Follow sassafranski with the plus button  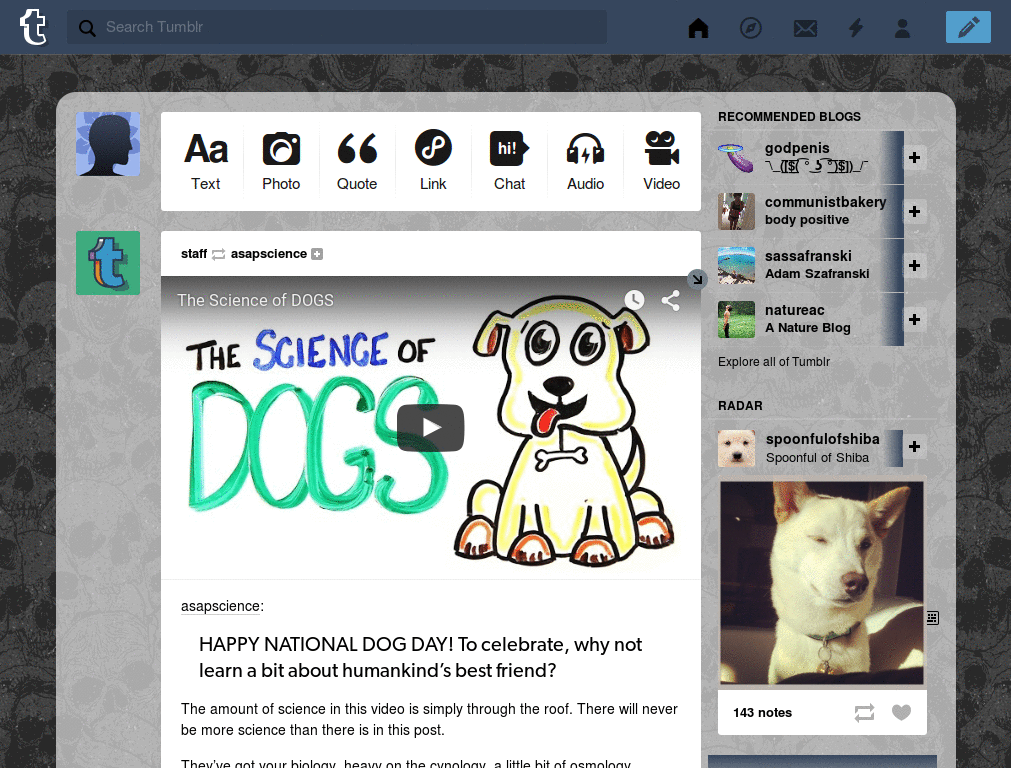click(x=914, y=266)
